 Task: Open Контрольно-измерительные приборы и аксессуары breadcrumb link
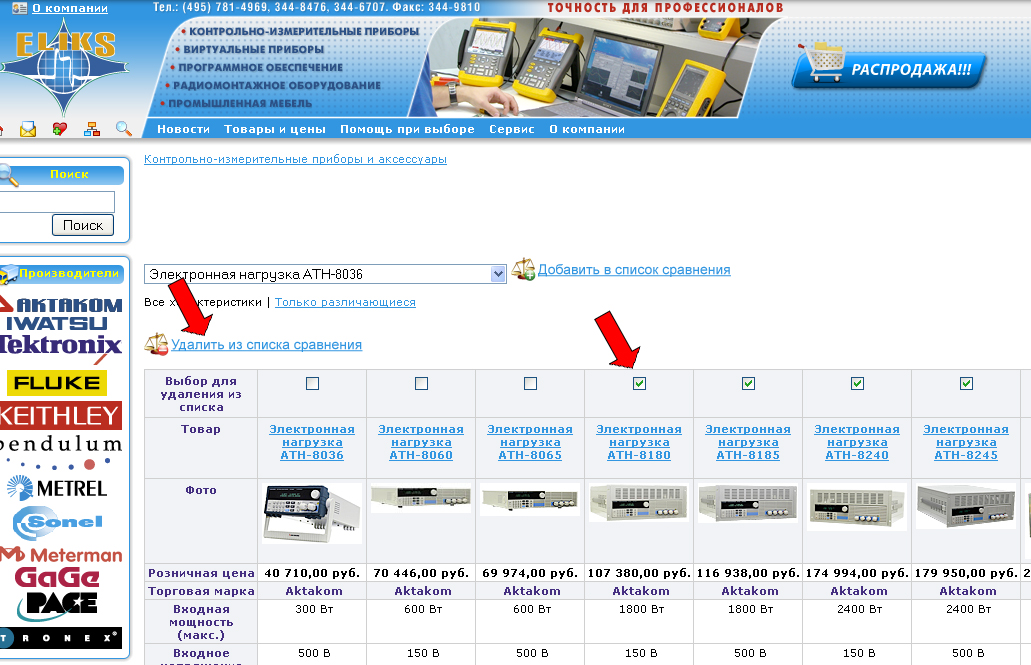tap(295, 159)
